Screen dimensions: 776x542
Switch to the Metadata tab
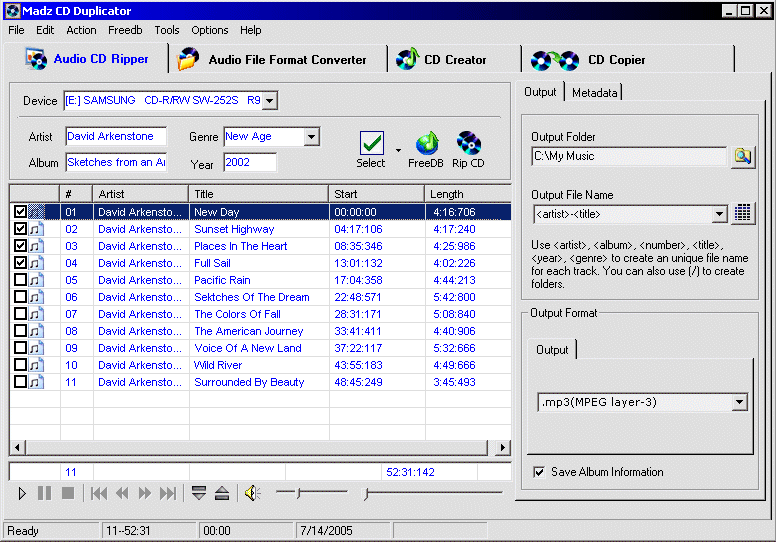594,93
